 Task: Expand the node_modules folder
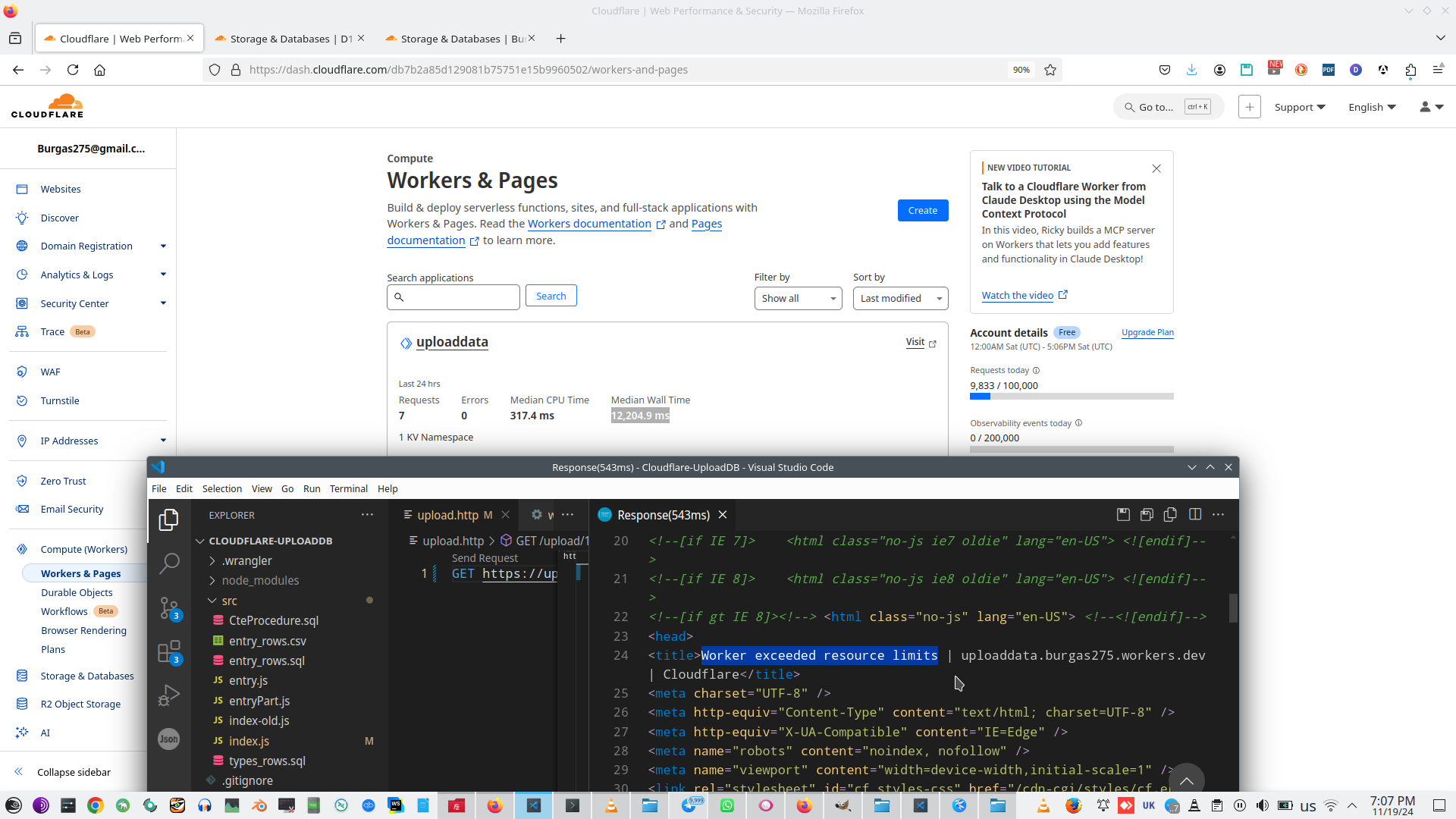261,580
